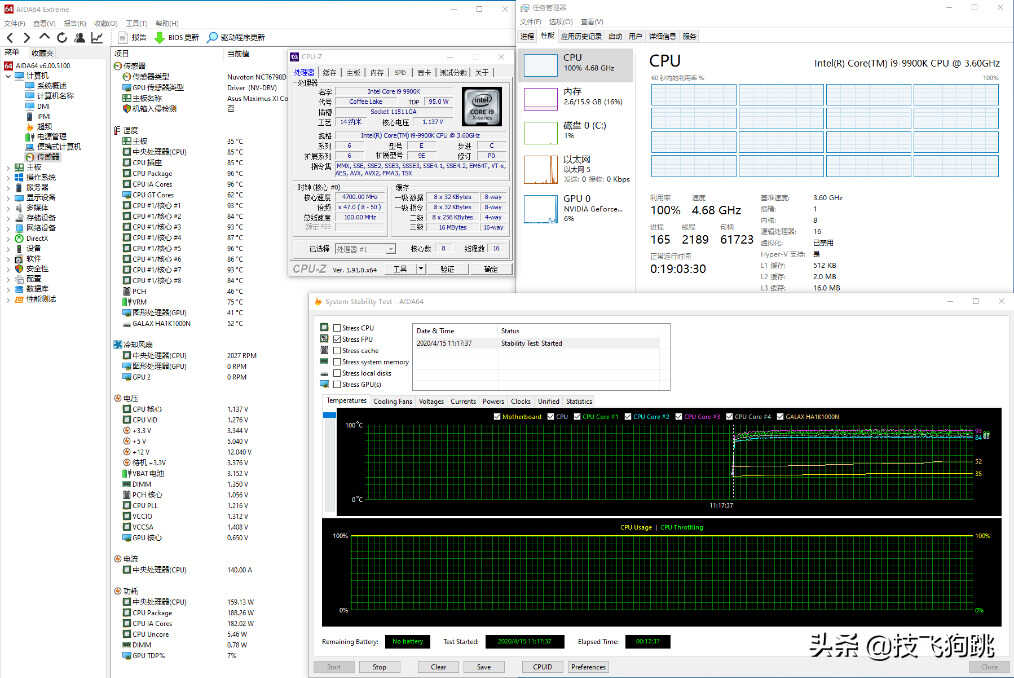1014x678 pixels.
Task: Click the 便携式计算机 laptop icon in tree
Action: tap(30, 147)
